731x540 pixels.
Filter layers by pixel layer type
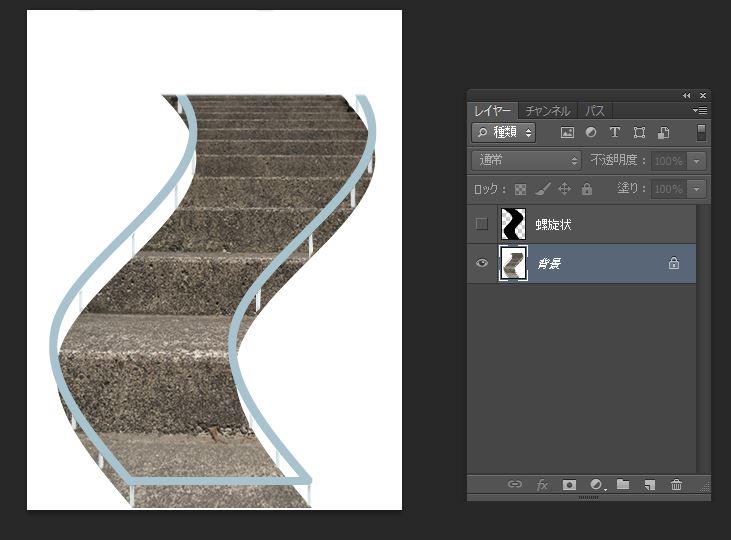567,132
